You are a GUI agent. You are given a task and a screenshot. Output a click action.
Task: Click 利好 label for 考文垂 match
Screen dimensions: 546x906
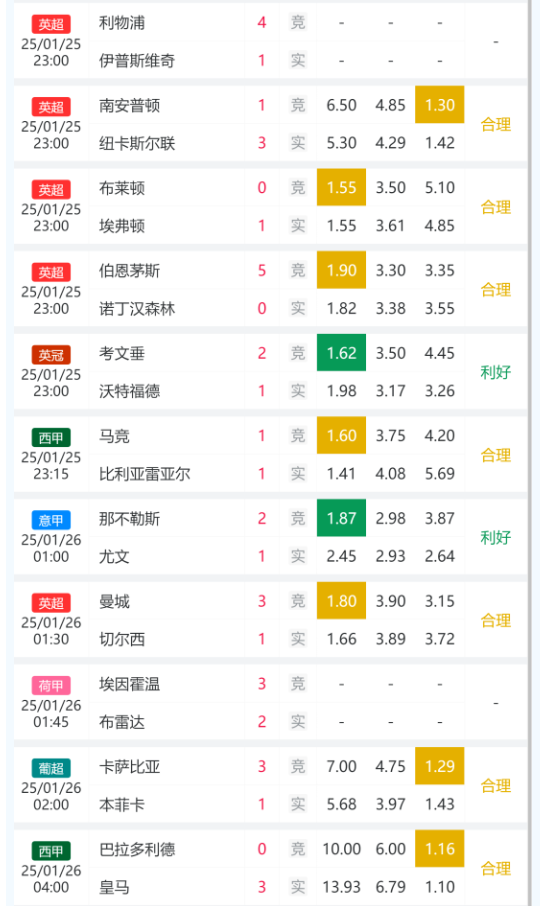pyautogui.click(x=496, y=372)
